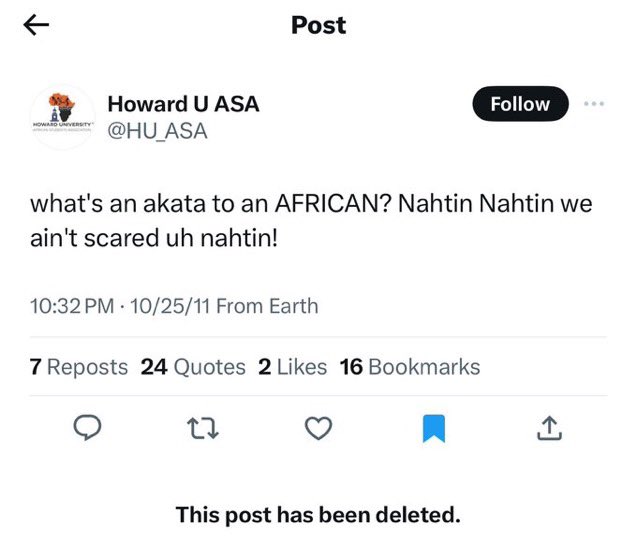The image size is (637, 559).
Task: Open the 16 Bookmarks count
Action: 410,367
